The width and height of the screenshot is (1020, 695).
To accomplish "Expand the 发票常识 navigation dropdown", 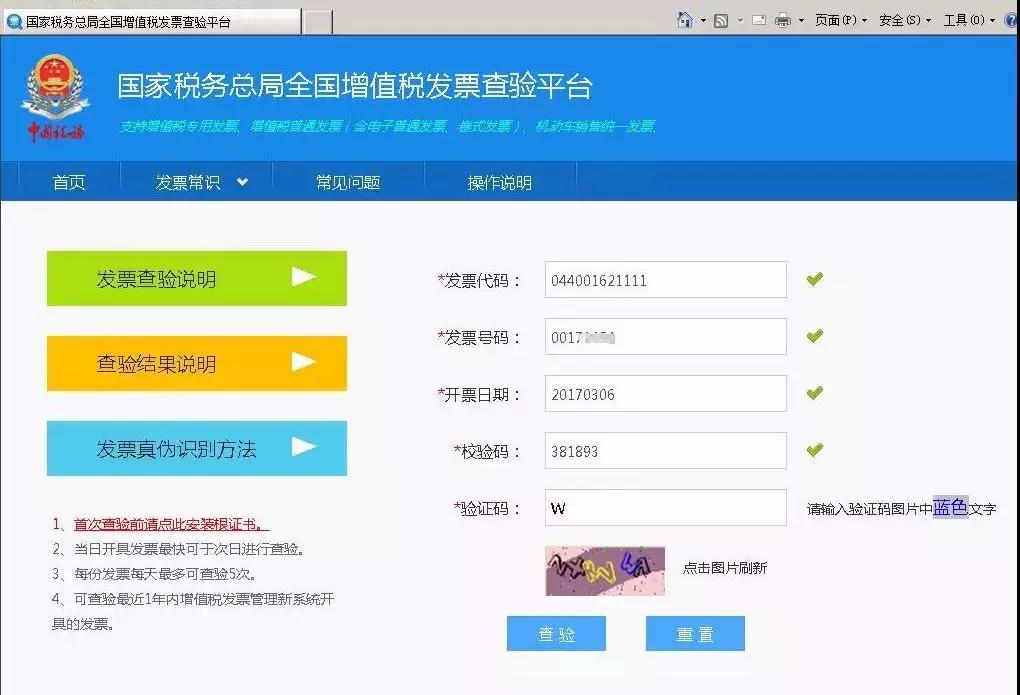I will (x=196, y=182).
